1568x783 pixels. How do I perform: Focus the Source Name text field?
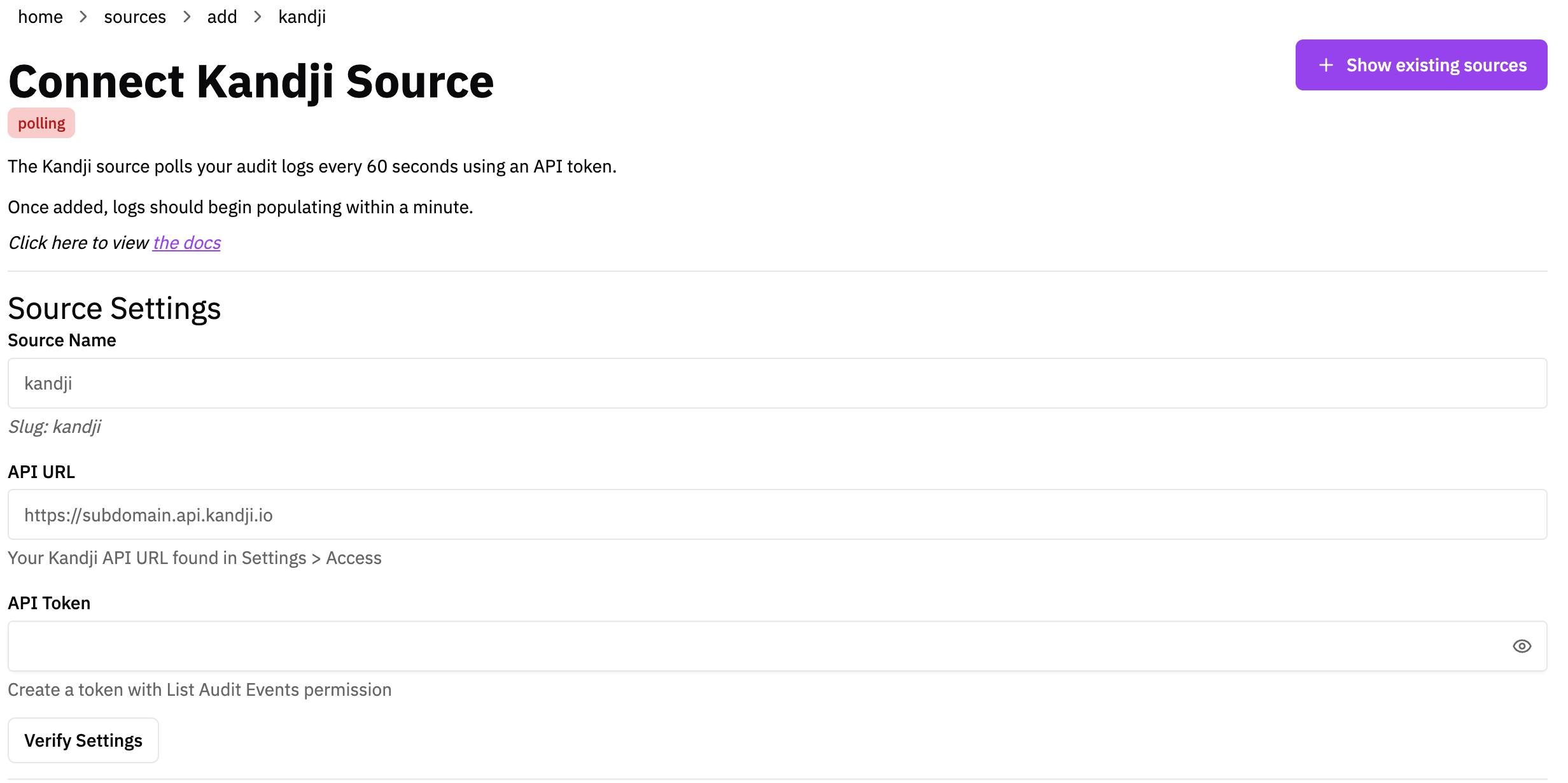click(776, 383)
